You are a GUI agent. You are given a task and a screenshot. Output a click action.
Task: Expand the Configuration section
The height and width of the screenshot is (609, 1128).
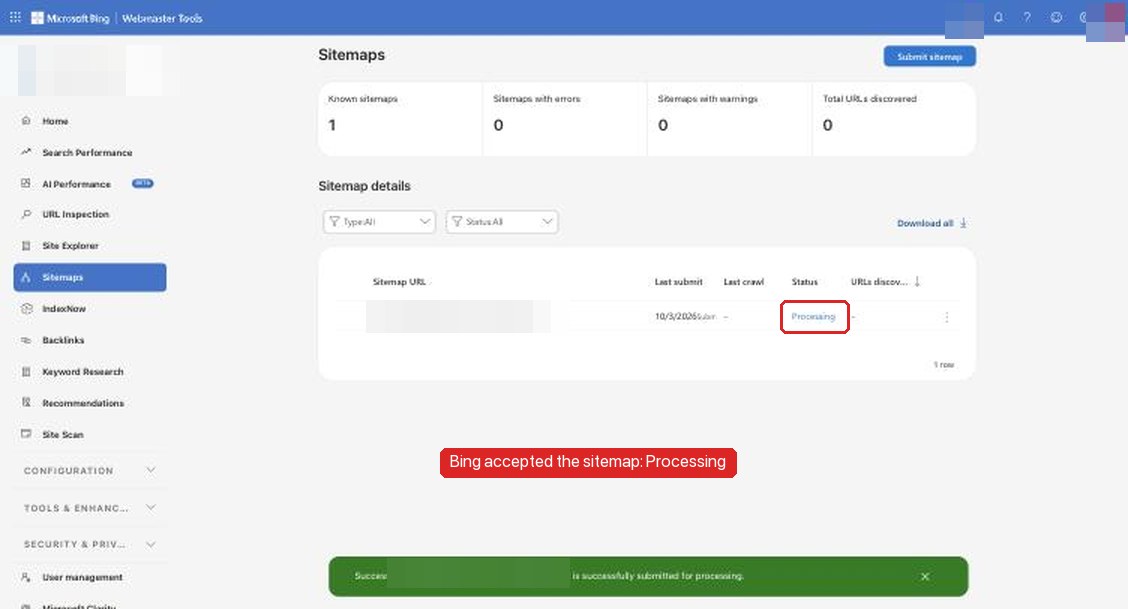[90, 470]
